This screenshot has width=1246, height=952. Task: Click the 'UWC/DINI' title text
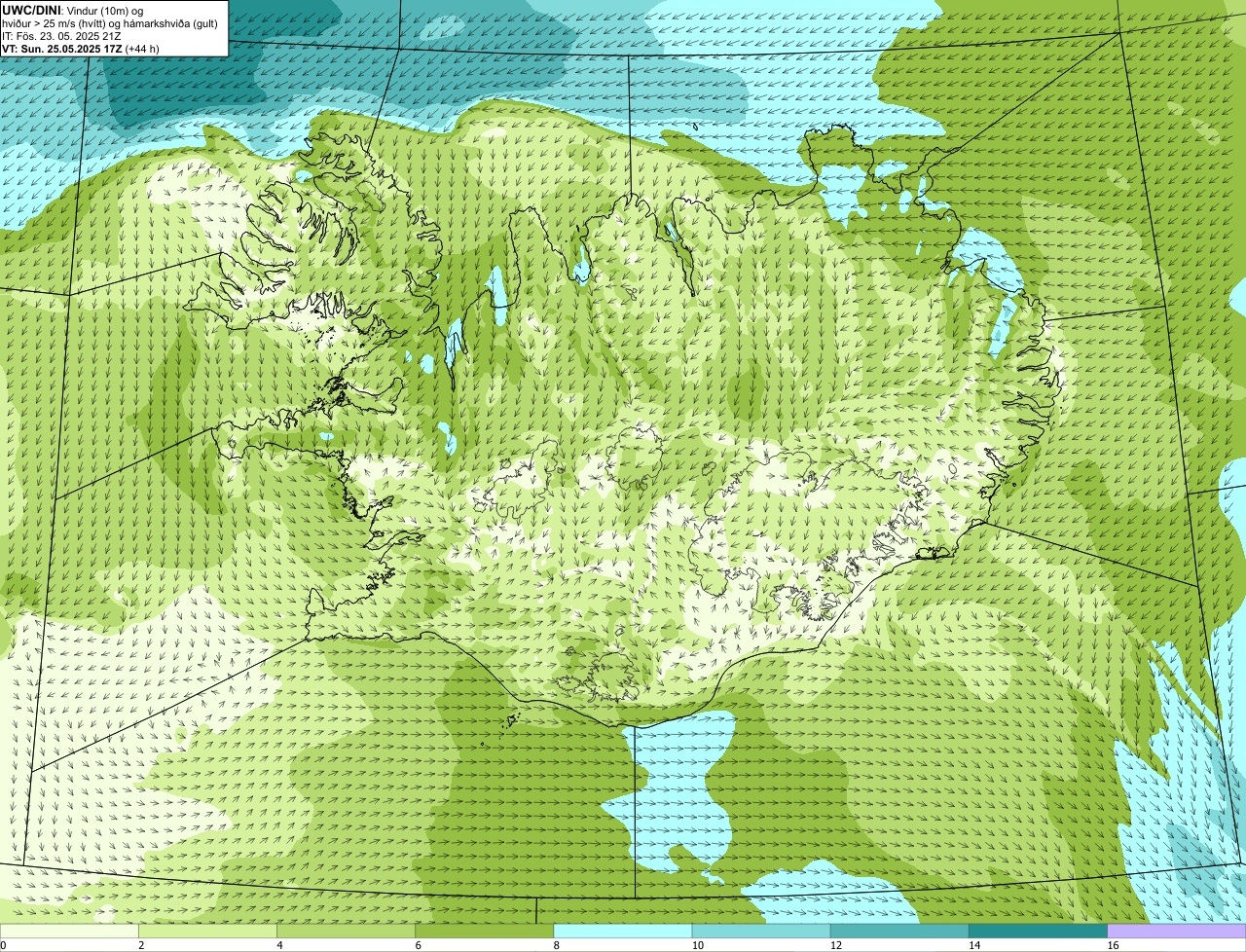33,10
